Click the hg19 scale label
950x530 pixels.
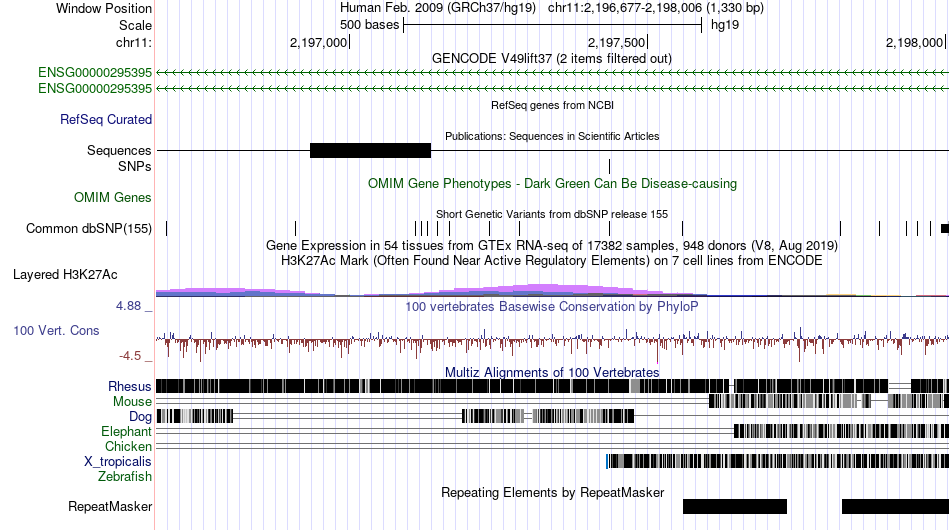(725, 25)
